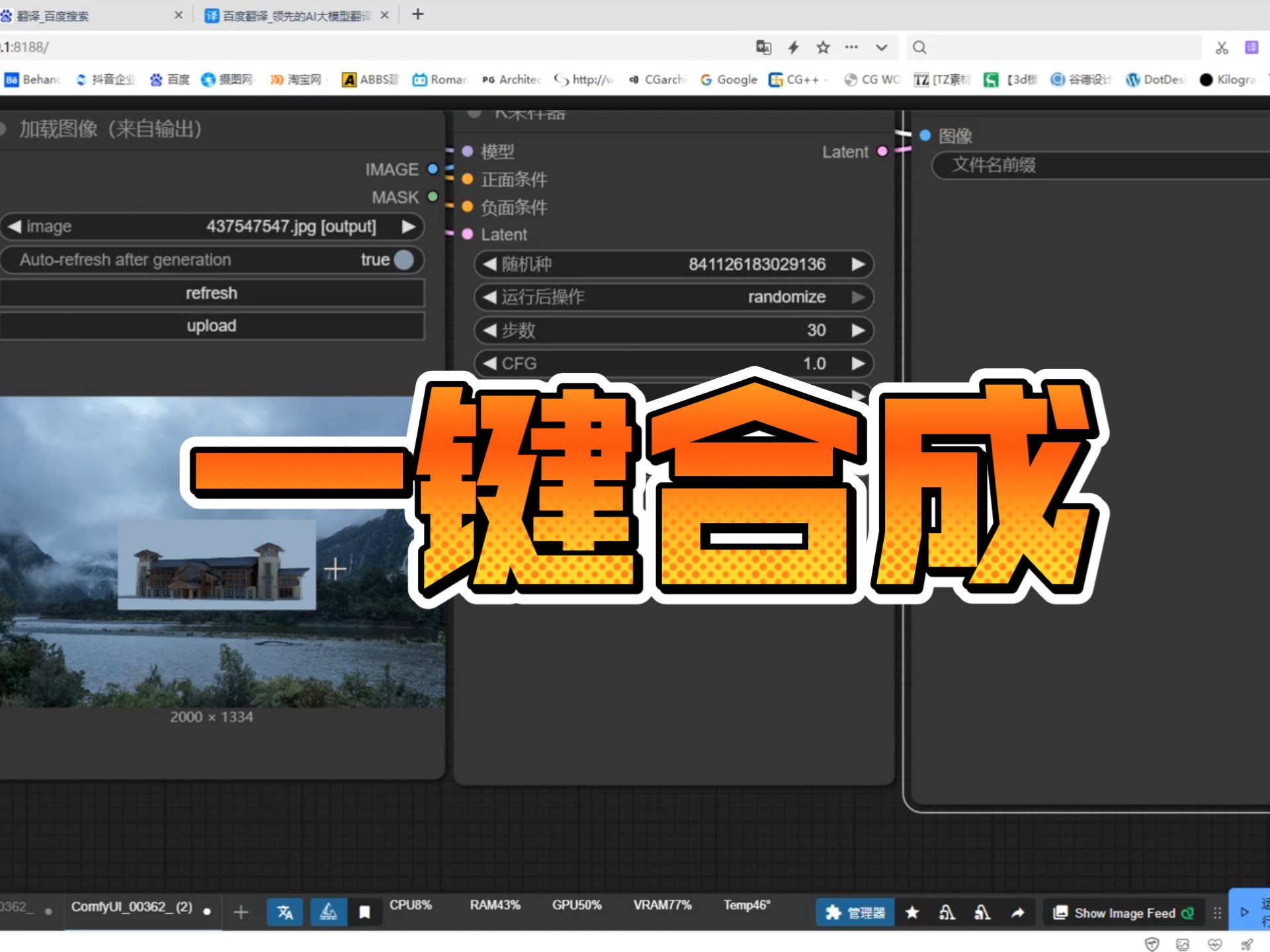Click the upload button in load image node

click(x=212, y=326)
